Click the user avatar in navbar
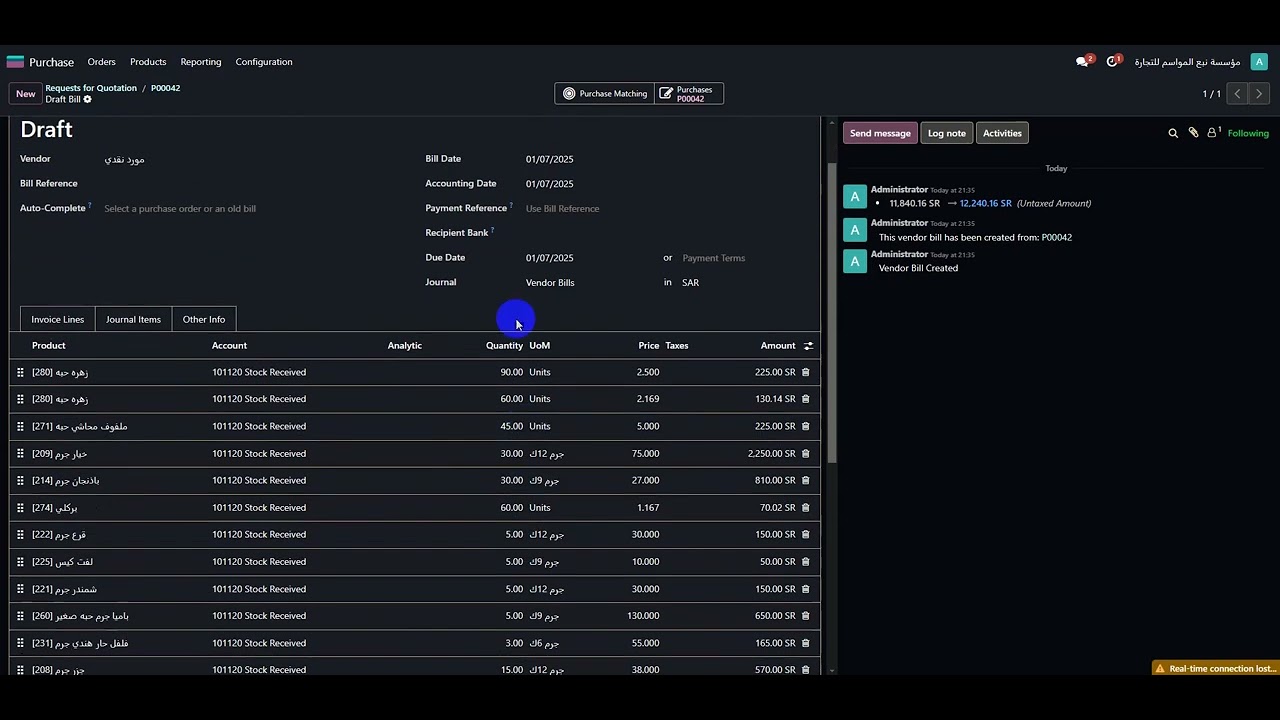The width and height of the screenshot is (1280, 720). [1259, 62]
